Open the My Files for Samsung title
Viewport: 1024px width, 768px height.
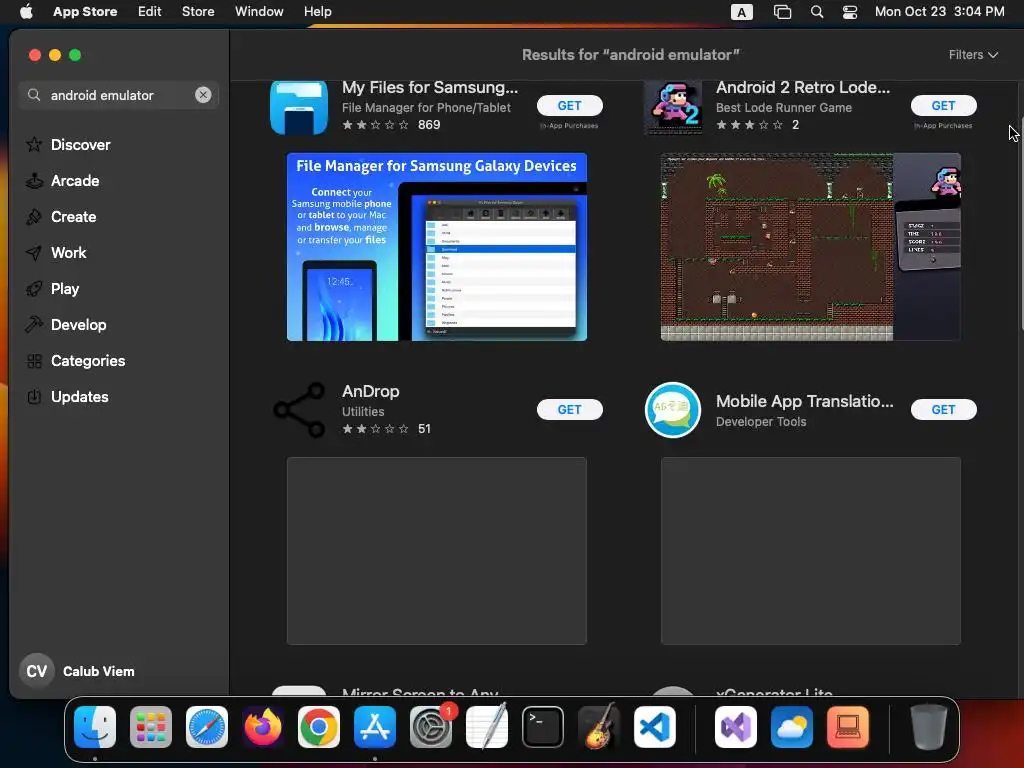430,88
